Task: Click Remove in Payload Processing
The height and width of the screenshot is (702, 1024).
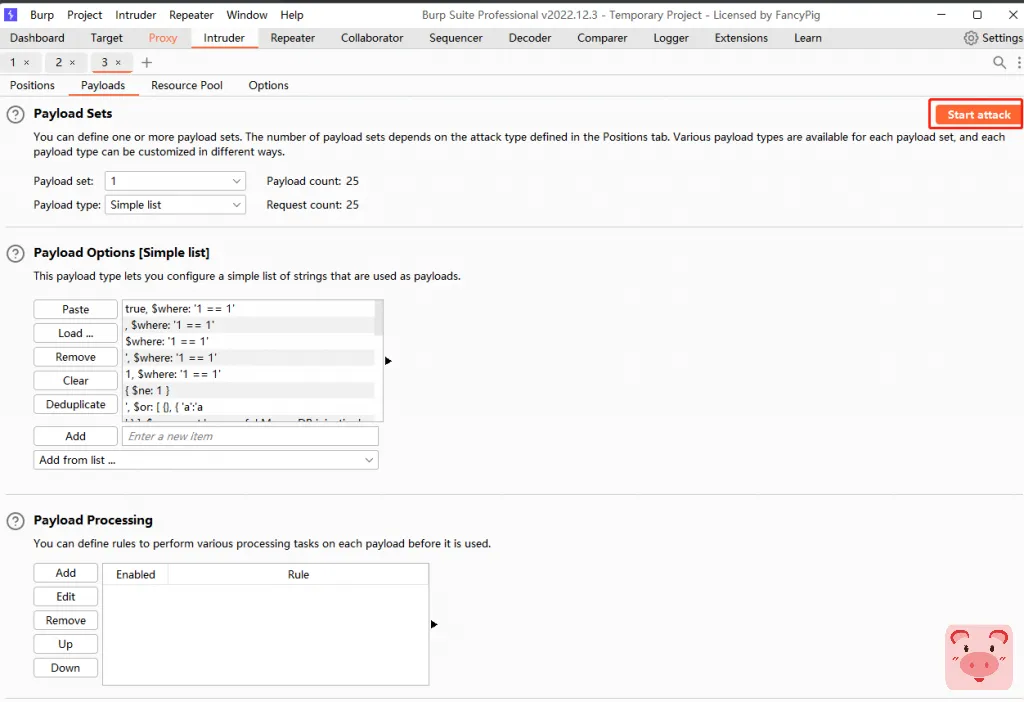Action: 66,620
